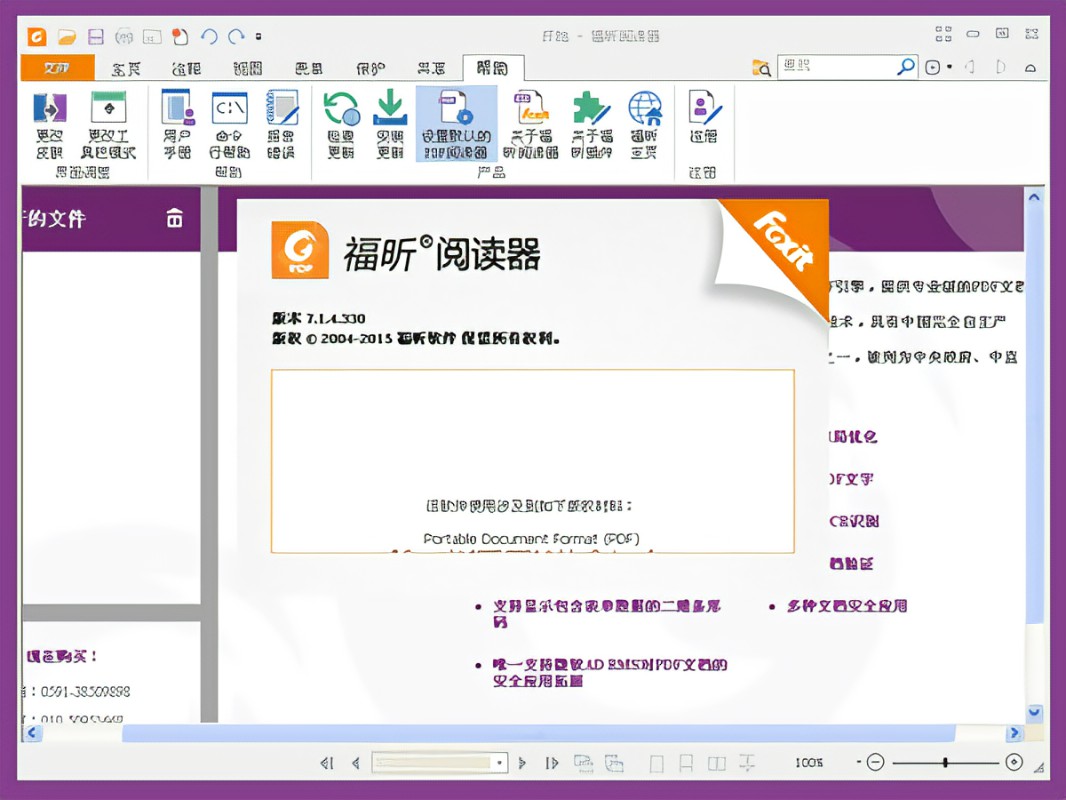Image resolution: width=1066 pixels, height=800 pixels.
Task: Click the version 7.1.4.330 text
Action: point(319,318)
